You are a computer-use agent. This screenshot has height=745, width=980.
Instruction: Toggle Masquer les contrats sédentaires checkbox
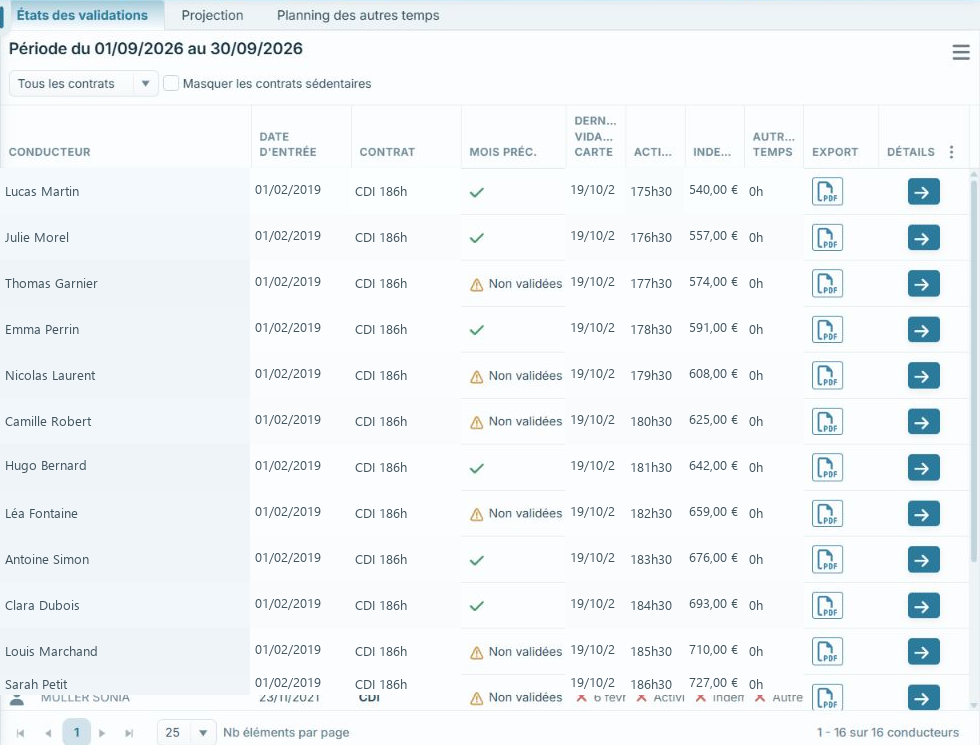point(171,83)
